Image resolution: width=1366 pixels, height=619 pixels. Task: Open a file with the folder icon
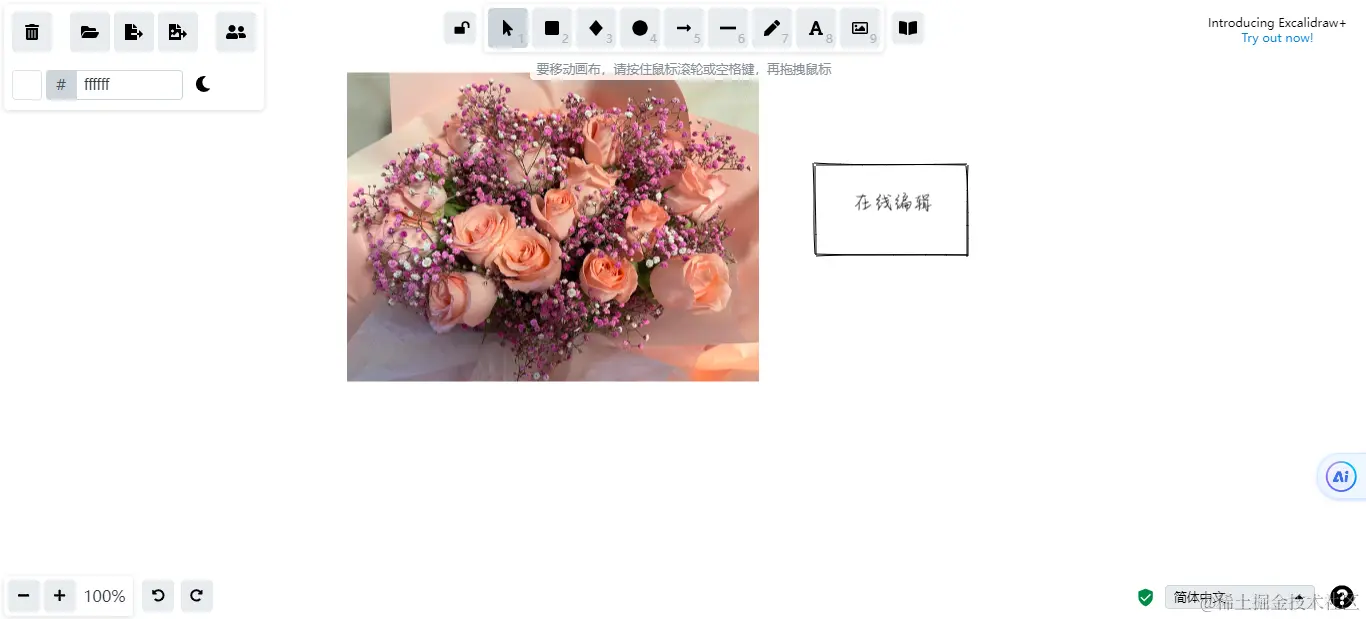click(90, 32)
